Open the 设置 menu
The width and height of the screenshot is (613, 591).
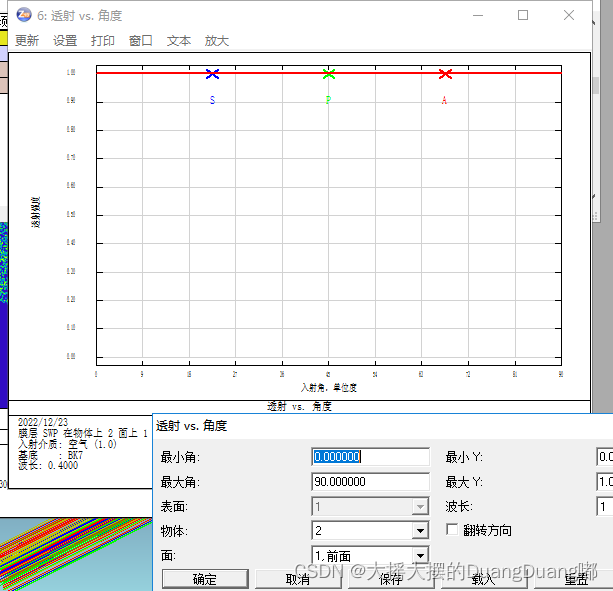pos(65,40)
